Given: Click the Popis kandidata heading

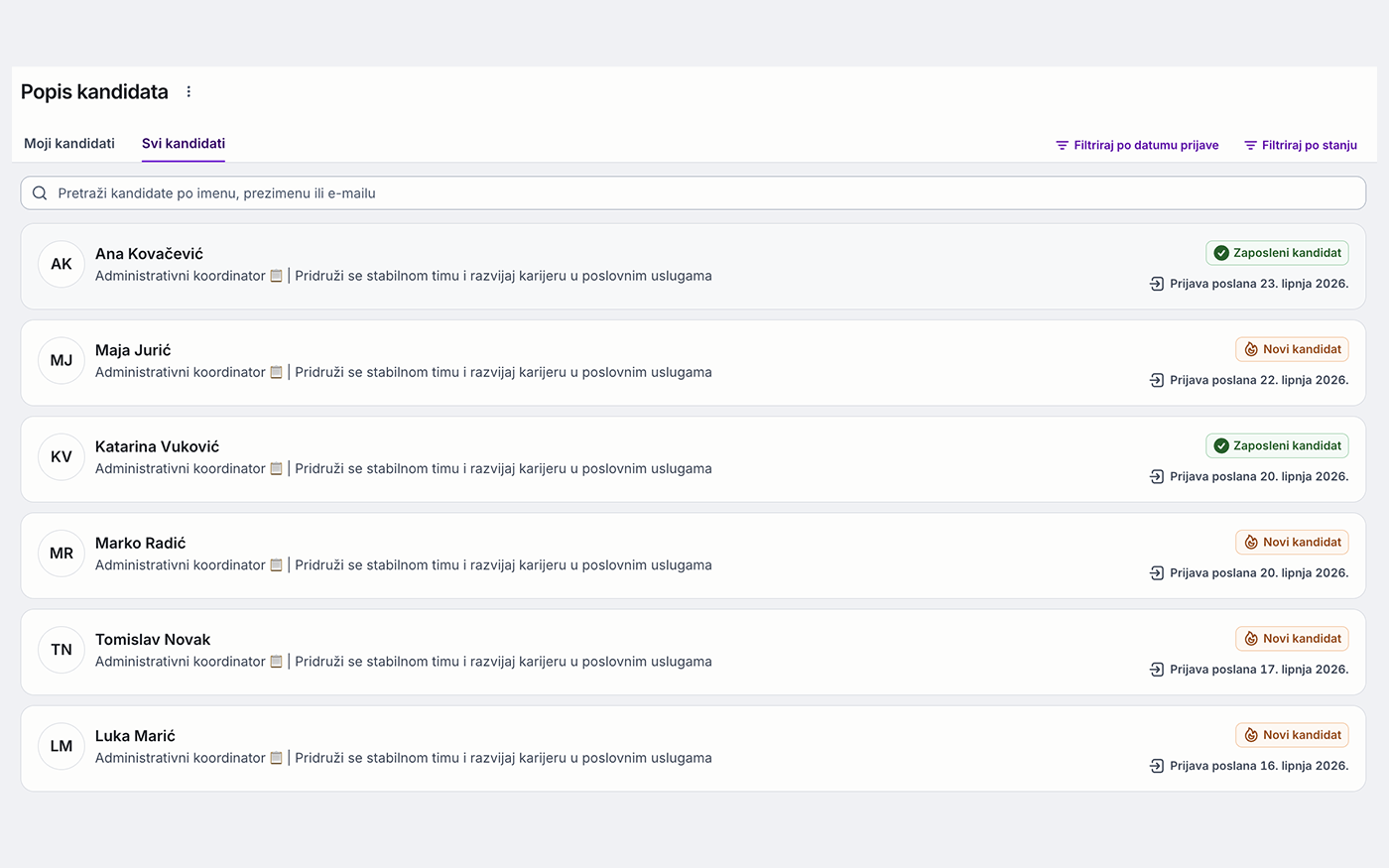Looking at the screenshot, I should coord(94,91).
